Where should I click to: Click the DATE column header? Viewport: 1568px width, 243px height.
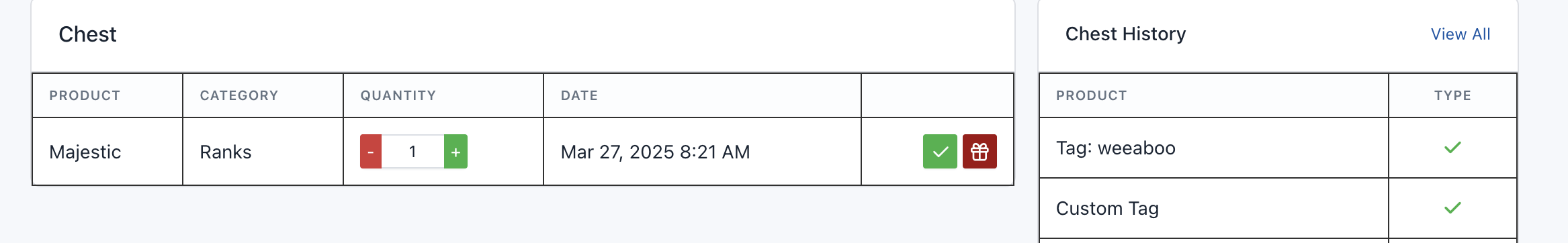579,95
